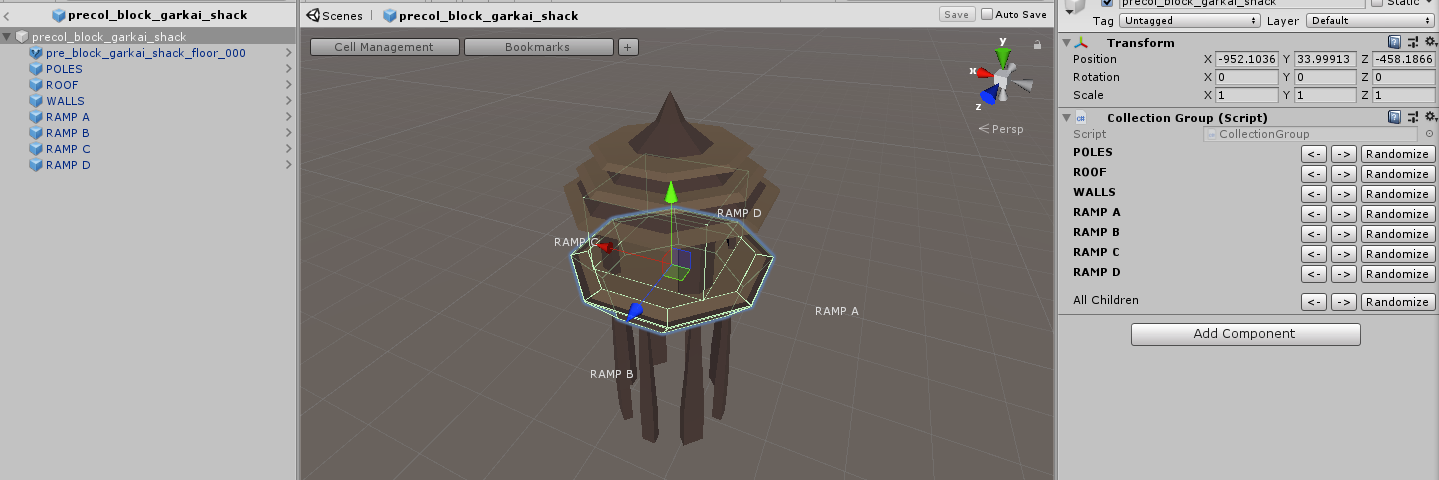The image size is (1439, 480).
Task: Open the Layer dropdown set to Default
Action: (x=1369, y=20)
